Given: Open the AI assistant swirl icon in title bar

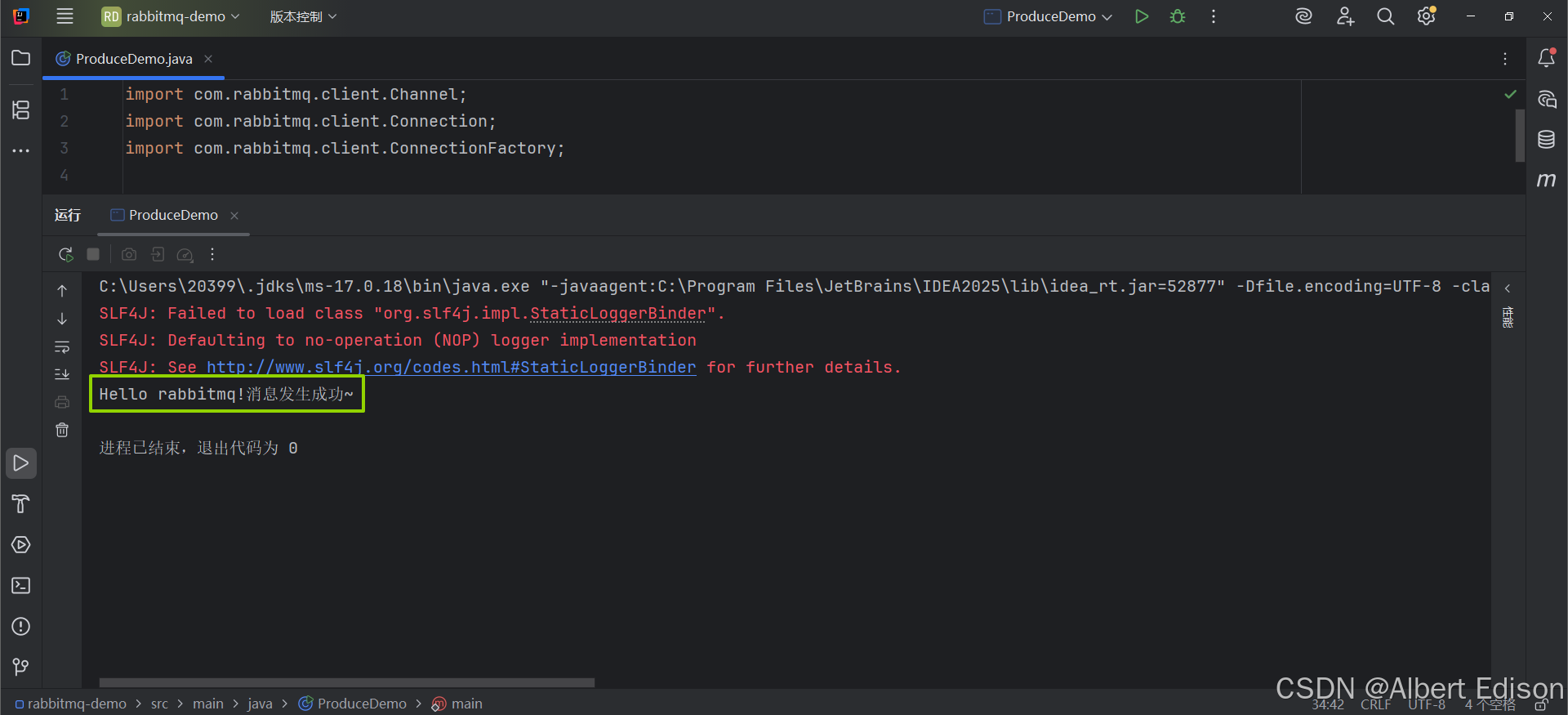Looking at the screenshot, I should point(1303,16).
